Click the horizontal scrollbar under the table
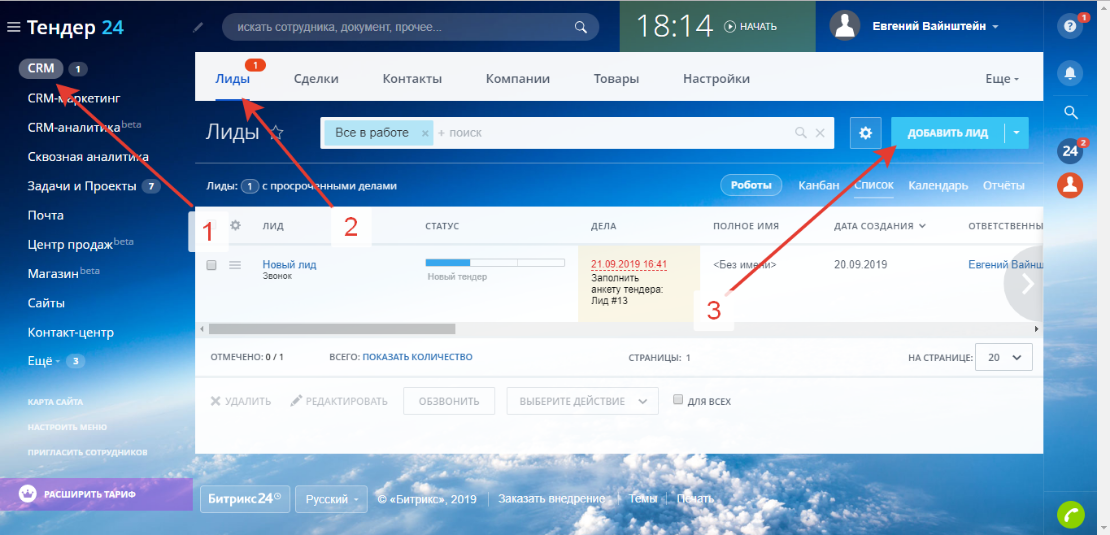Screen dimensions: 1110x535 [332, 329]
